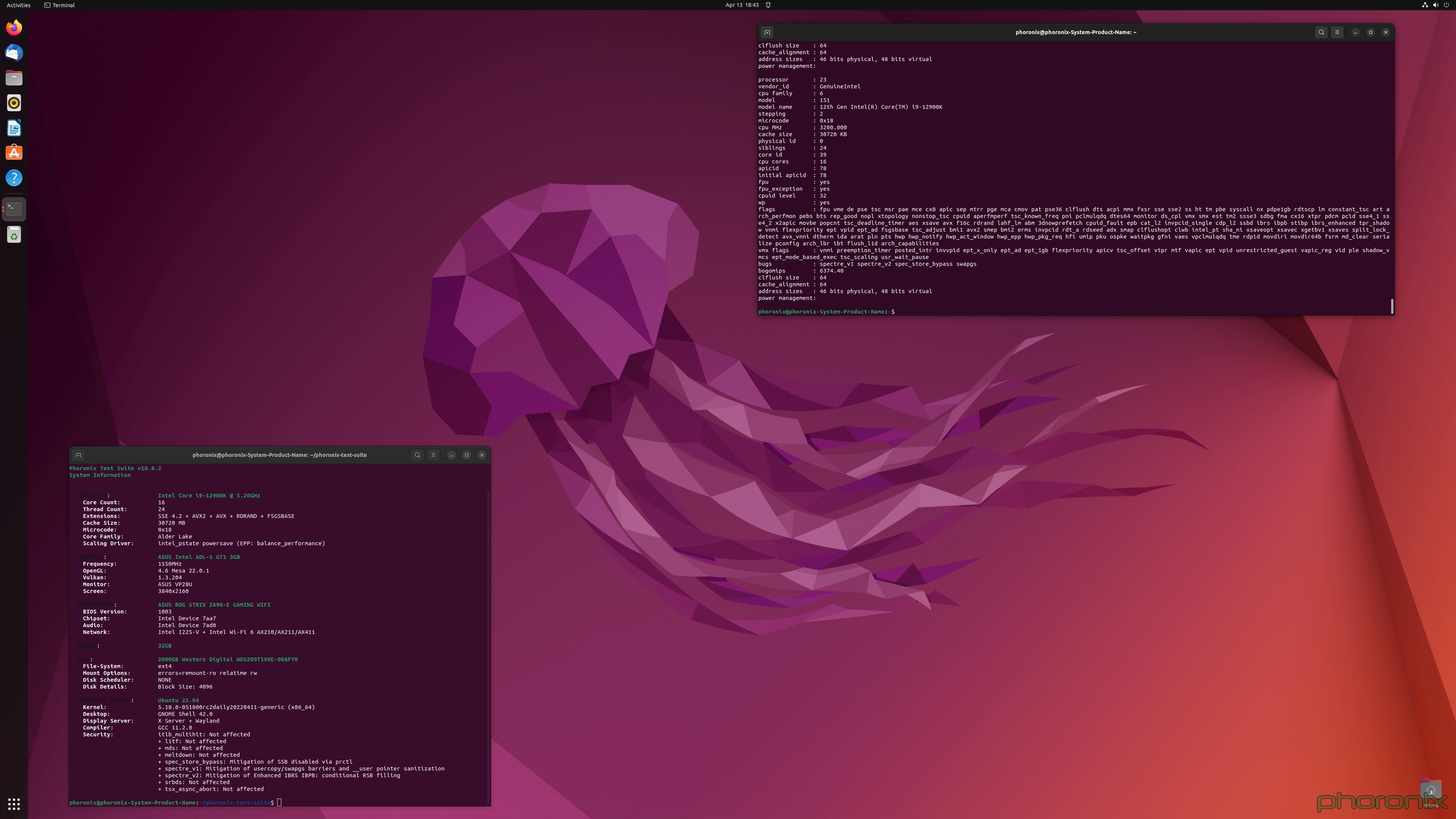Click the Terminal icon in dock

(14, 209)
